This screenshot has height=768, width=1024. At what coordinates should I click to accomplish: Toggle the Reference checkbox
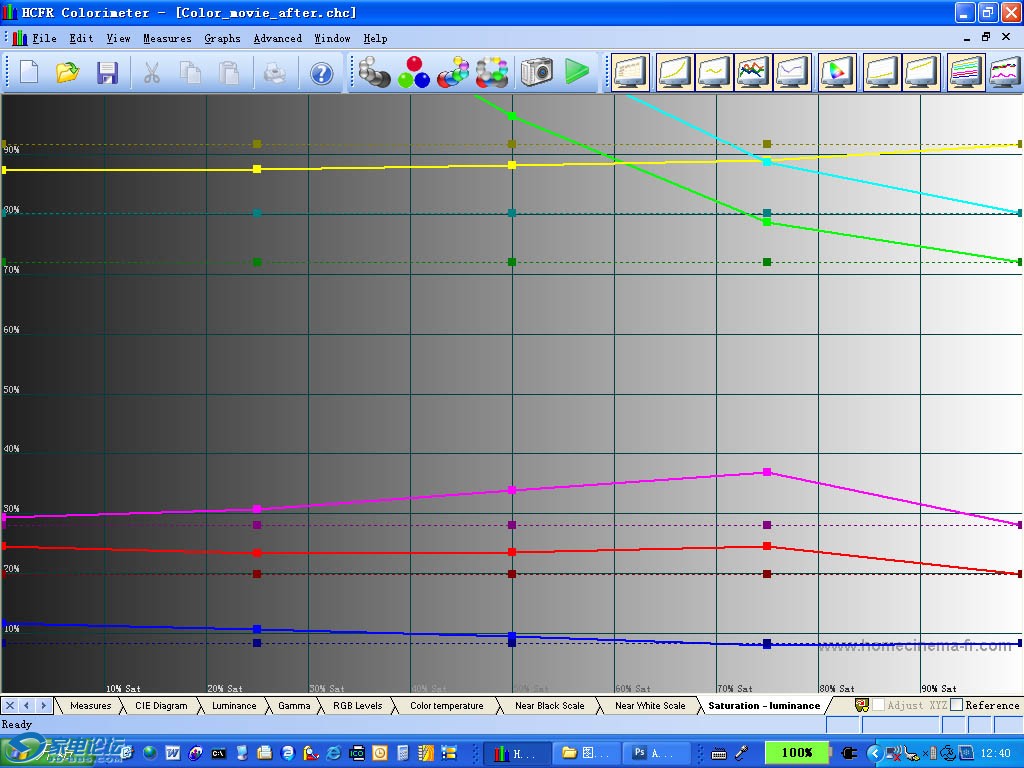pos(956,705)
